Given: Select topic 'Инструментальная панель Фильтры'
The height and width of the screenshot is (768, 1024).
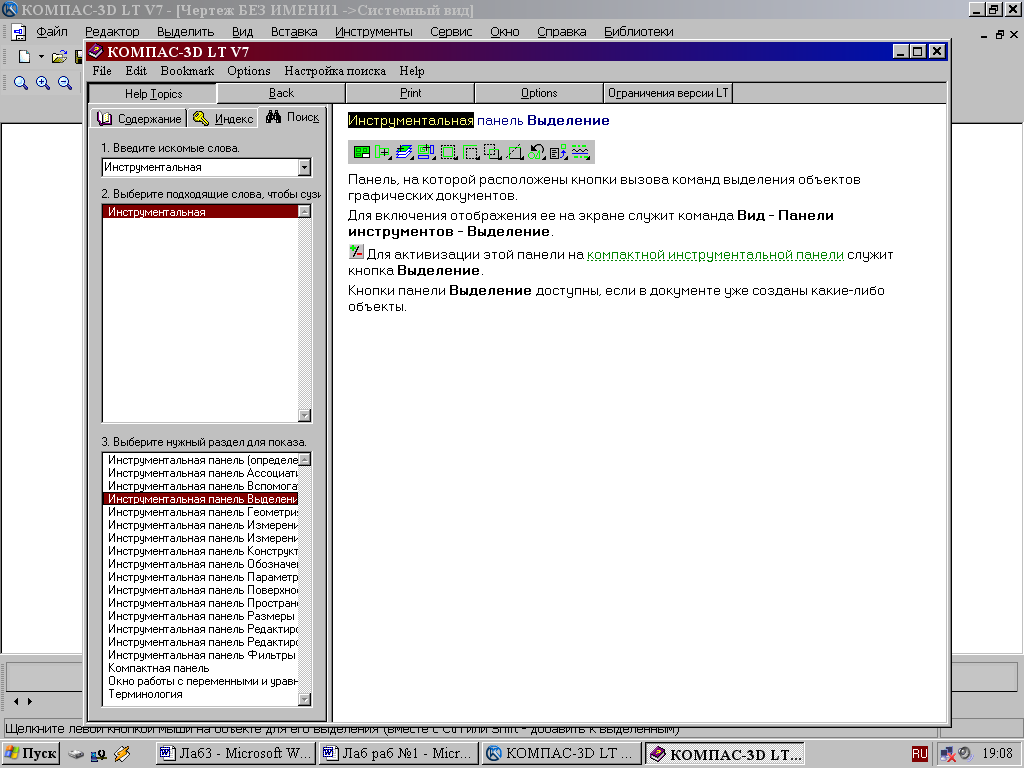Looking at the screenshot, I should pos(200,655).
